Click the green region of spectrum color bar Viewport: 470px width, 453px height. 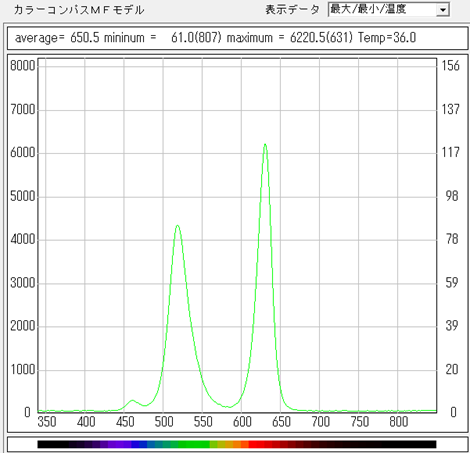click(193, 444)
